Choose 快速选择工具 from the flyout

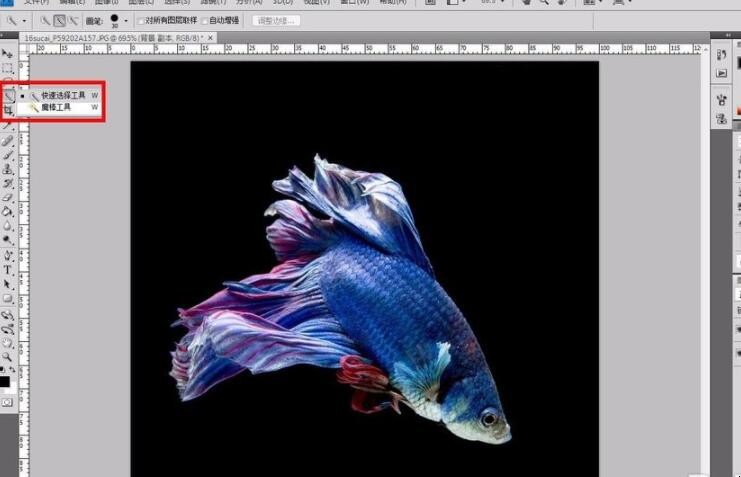pyautogui.click(x=60, y=95)
